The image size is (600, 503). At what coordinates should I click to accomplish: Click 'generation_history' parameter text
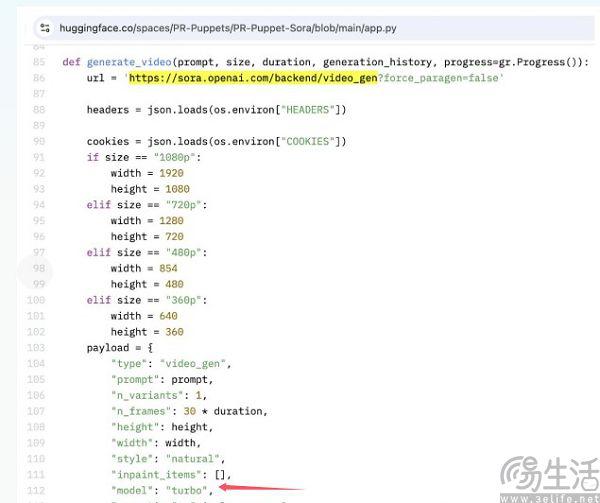pyautogui.click(x=377, y=62)
